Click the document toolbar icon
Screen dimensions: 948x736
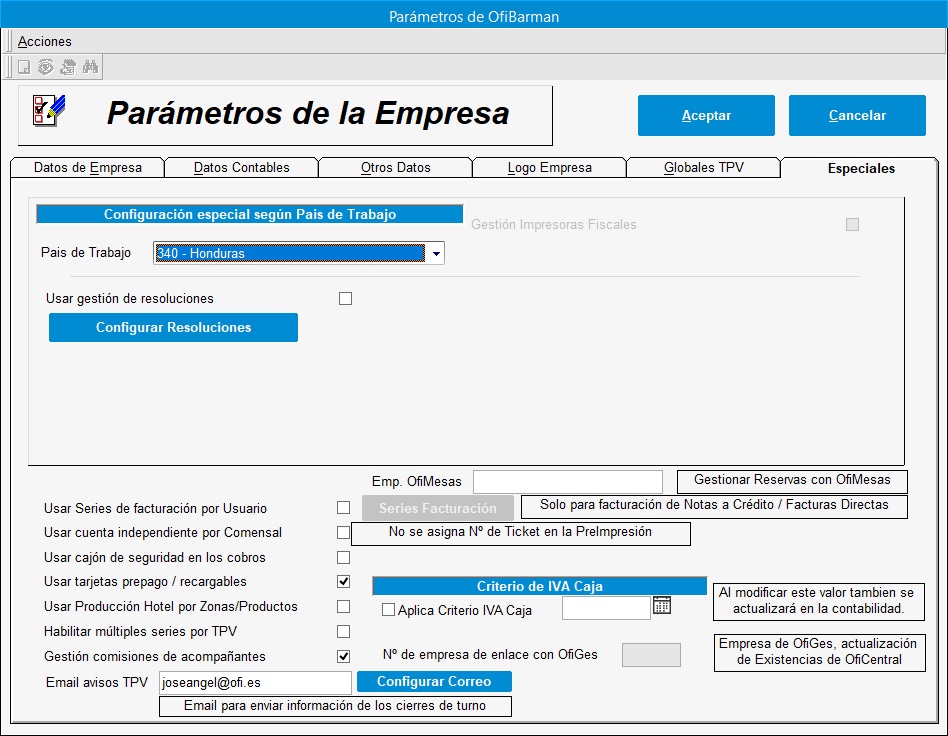(x=24, y=67)
